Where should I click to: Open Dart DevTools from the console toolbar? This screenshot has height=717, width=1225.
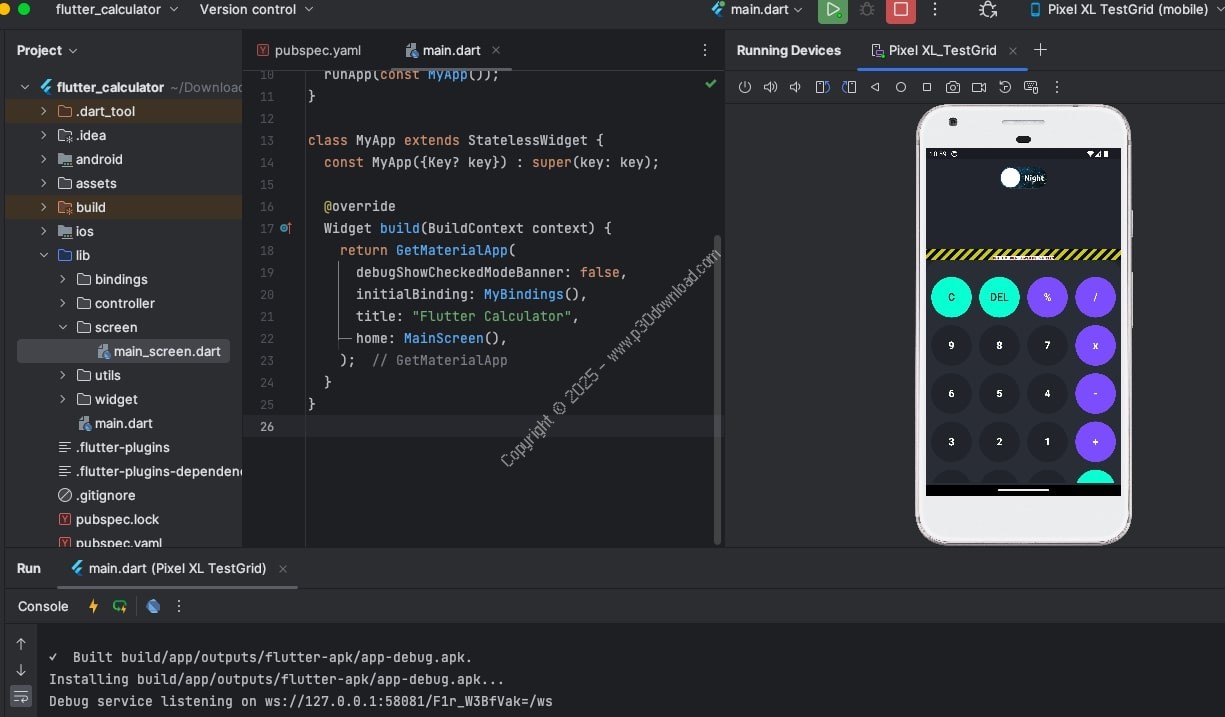coord(153,606)
